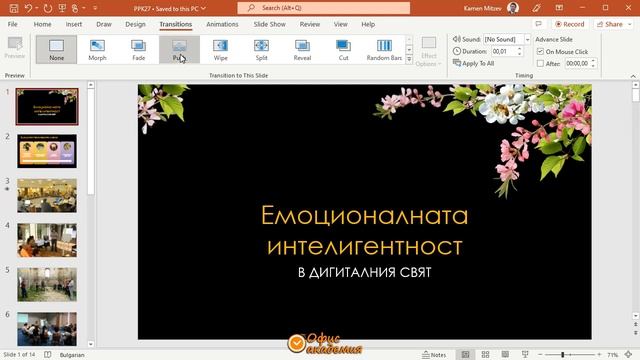The height and width of the screenshot is (360, 640).
Task: Open the Help tab
Action: pyautogui.click(x=368, y=24)
